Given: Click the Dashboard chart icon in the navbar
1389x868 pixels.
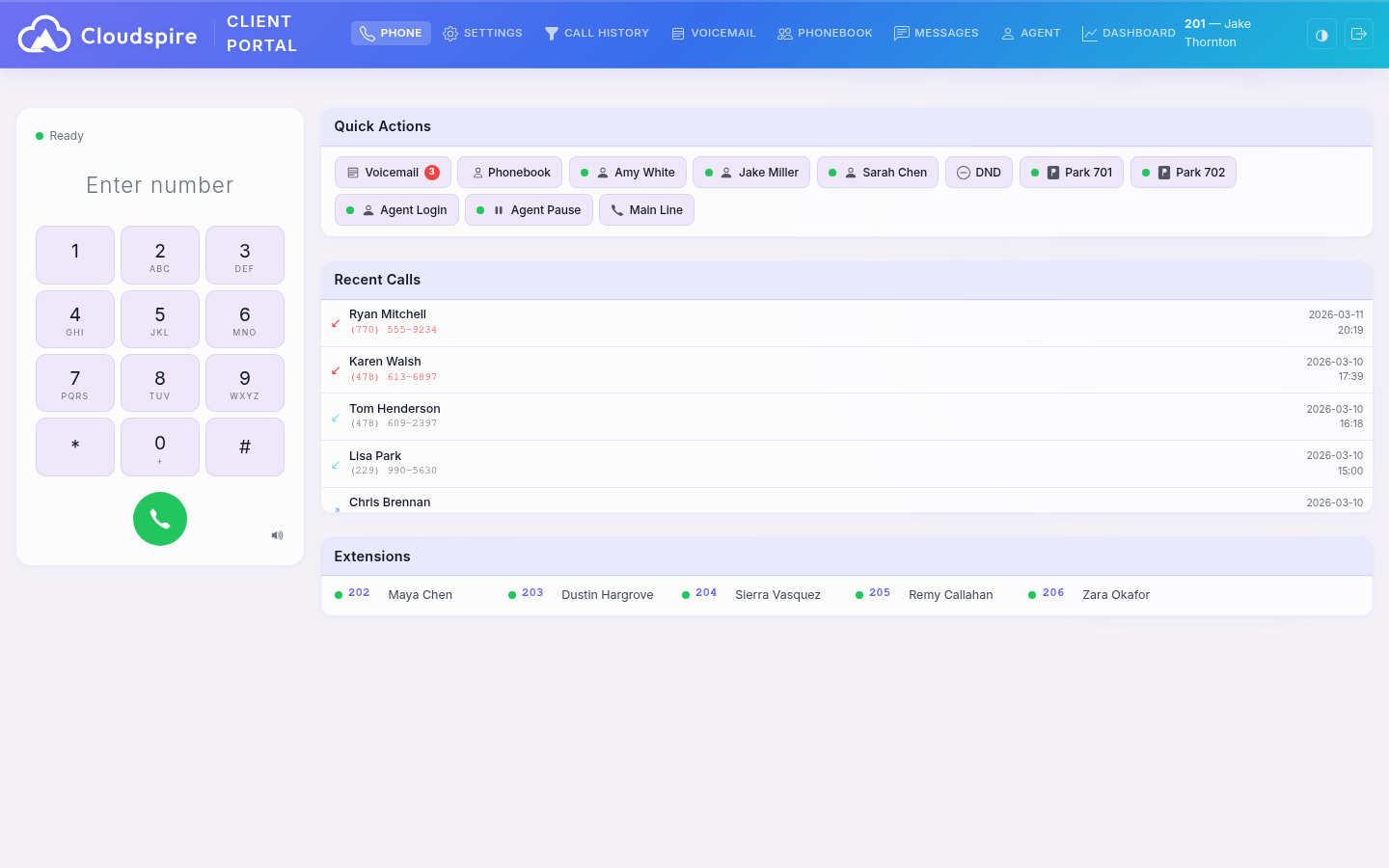Looking at the screenshot, I should coord(1089,33).
